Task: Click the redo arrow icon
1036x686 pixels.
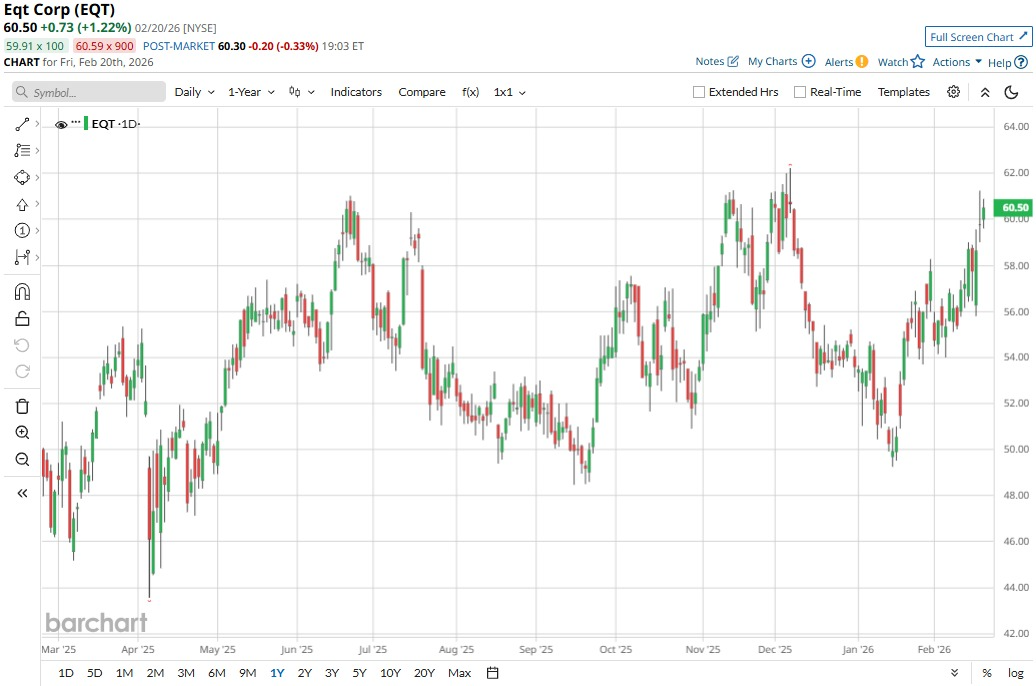Action: click(22, 371)
